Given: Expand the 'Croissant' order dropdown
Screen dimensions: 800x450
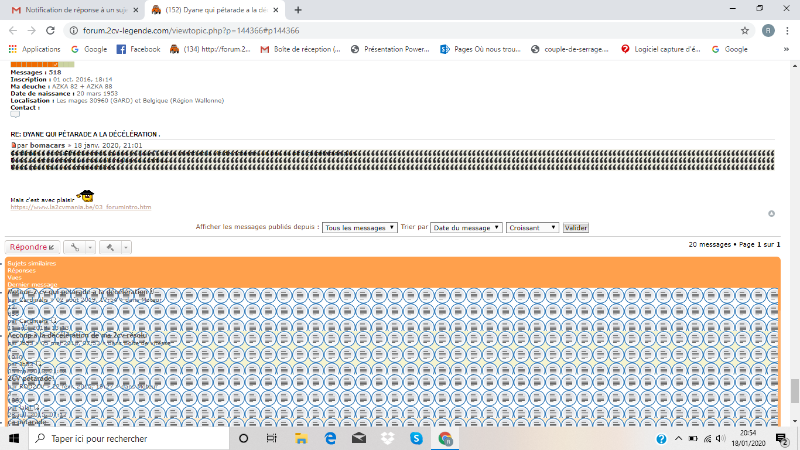Looking at the screenshot, I should 532,228.
